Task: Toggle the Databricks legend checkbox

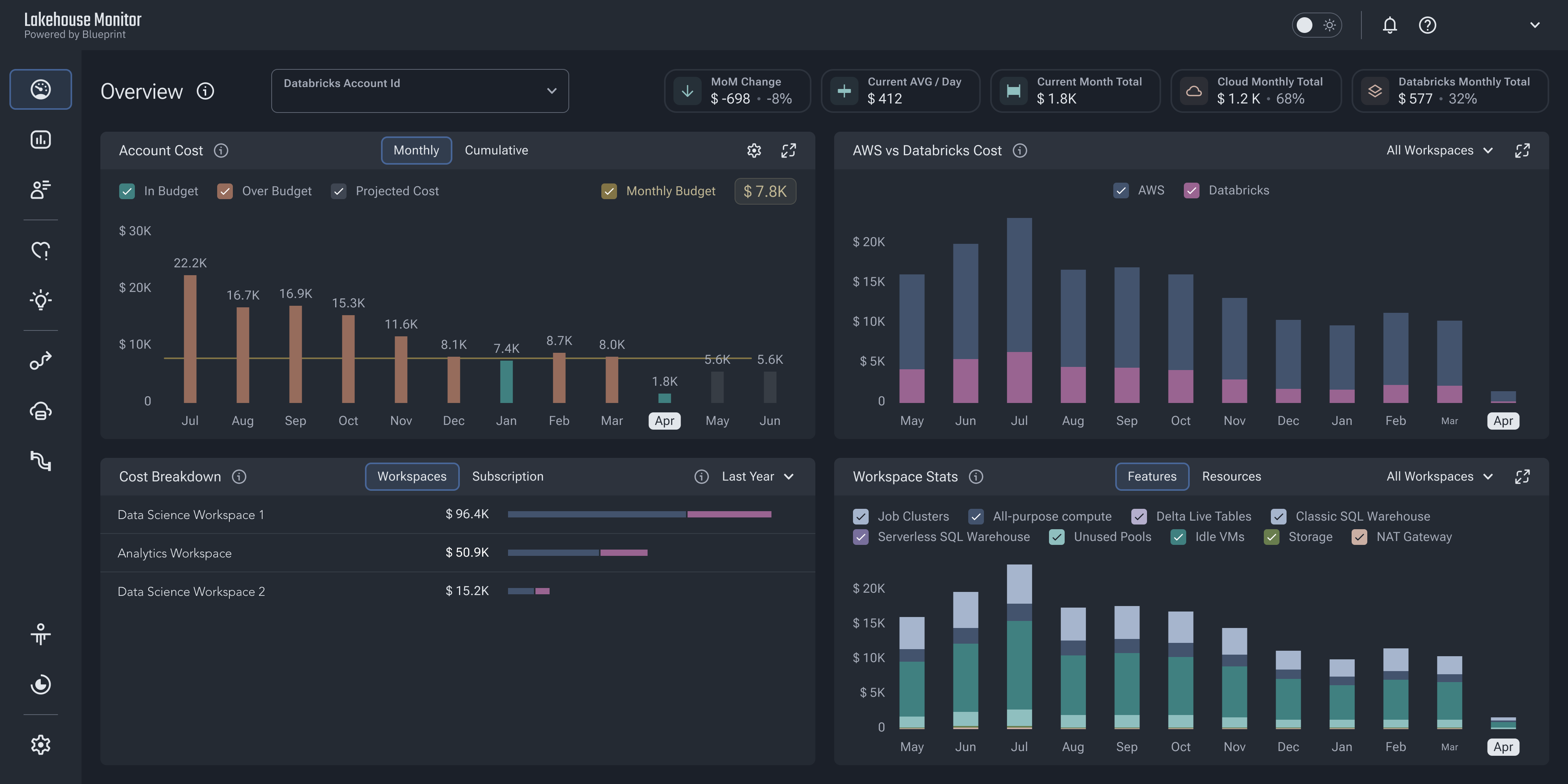Action: tap(1191, 191)
